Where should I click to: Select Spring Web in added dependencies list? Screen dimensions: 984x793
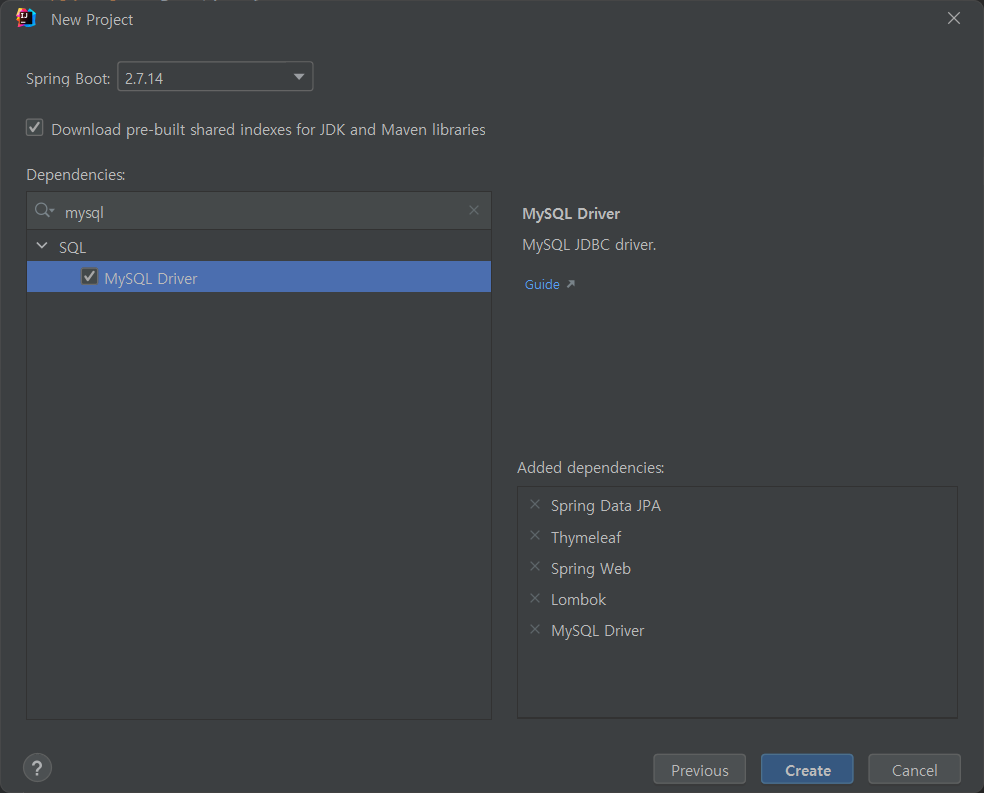pyautogui.click(x=591, y=568)
